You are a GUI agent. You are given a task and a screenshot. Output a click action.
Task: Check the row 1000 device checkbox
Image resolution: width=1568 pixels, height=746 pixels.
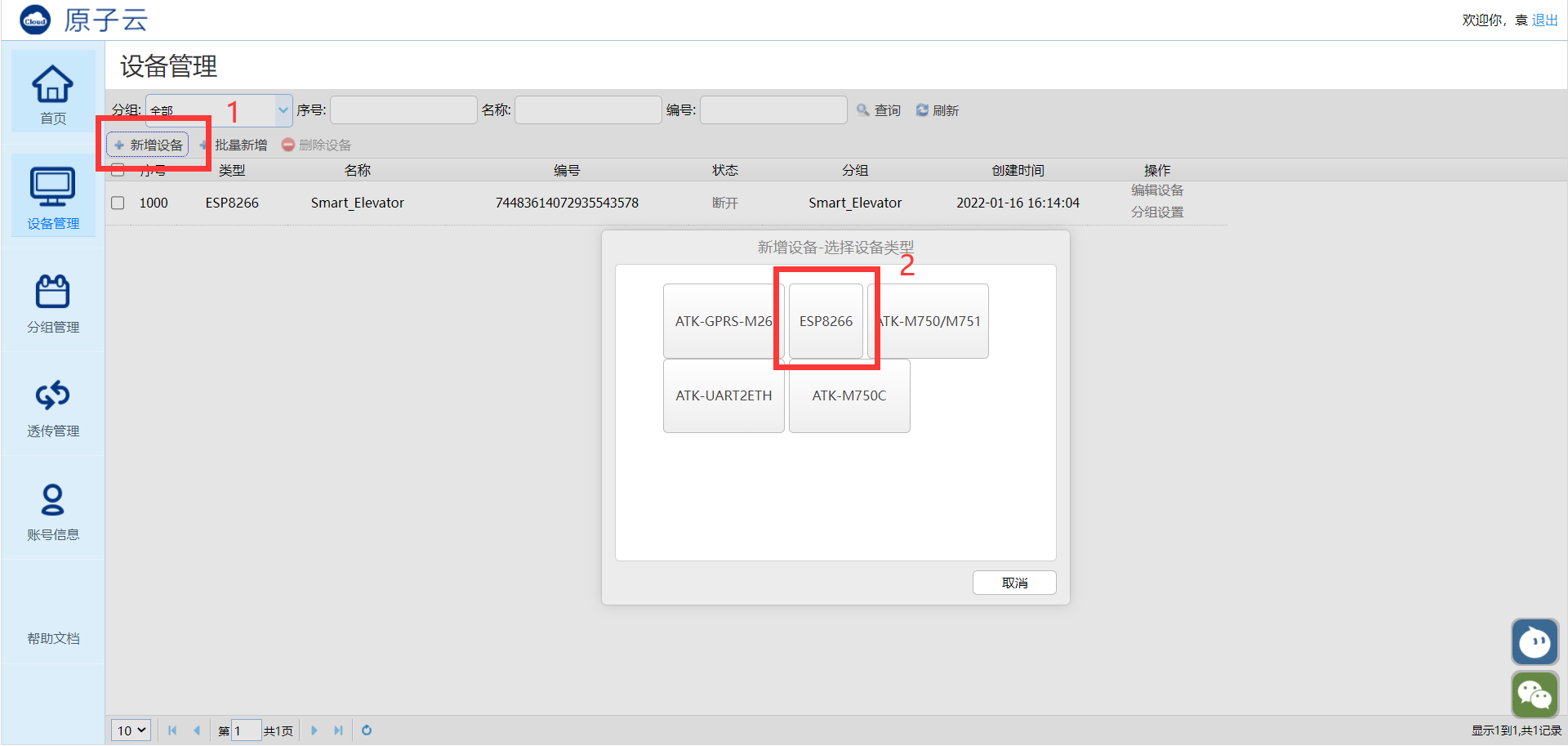(x=118, y=203)
